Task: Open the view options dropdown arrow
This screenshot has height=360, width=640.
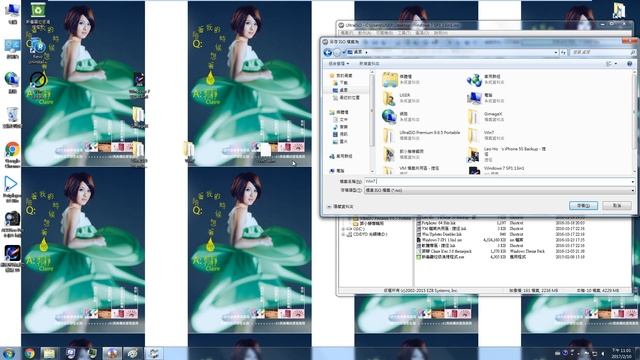Action: 616,64
